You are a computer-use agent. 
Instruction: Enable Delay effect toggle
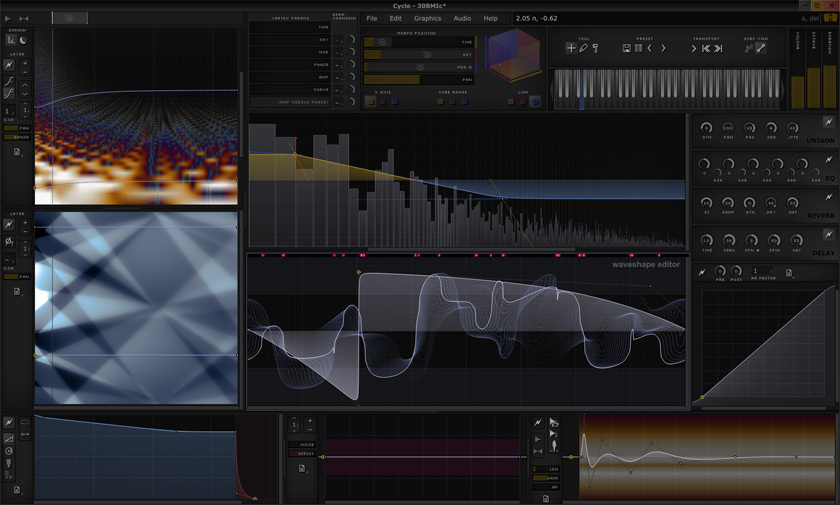(x=828, y=235)
